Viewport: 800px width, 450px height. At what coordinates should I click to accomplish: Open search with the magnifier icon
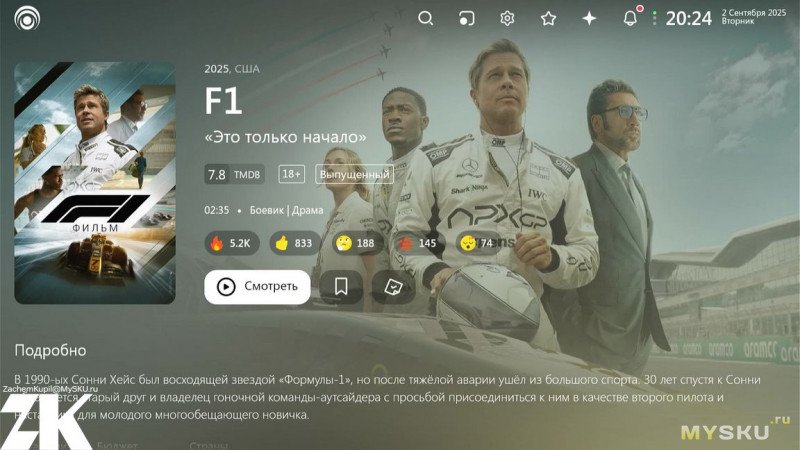(426, 19)
